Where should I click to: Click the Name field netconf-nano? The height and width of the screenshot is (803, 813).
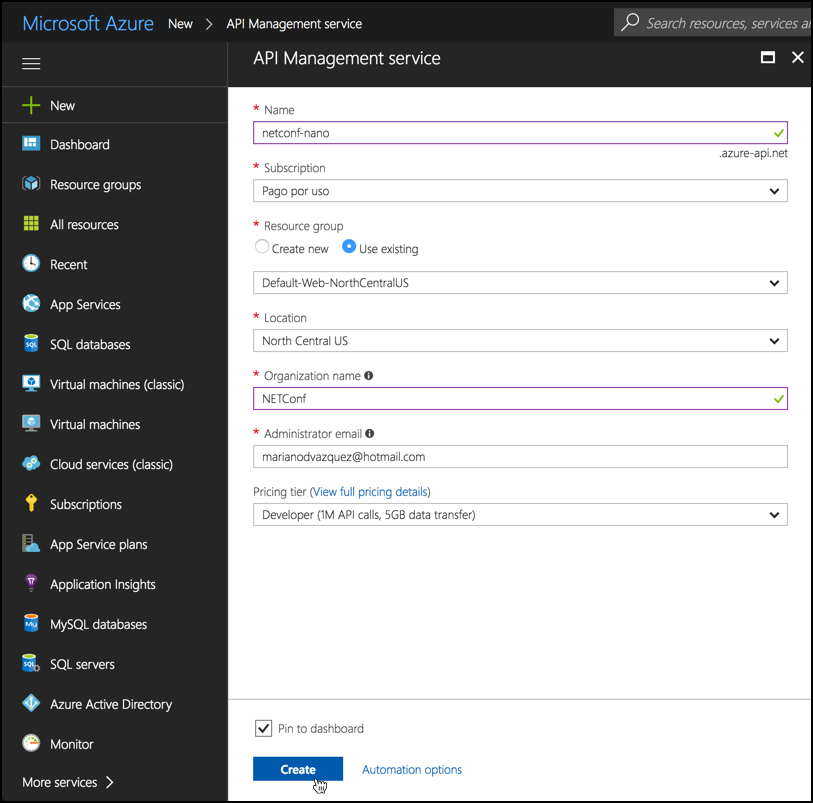[520, 133]
